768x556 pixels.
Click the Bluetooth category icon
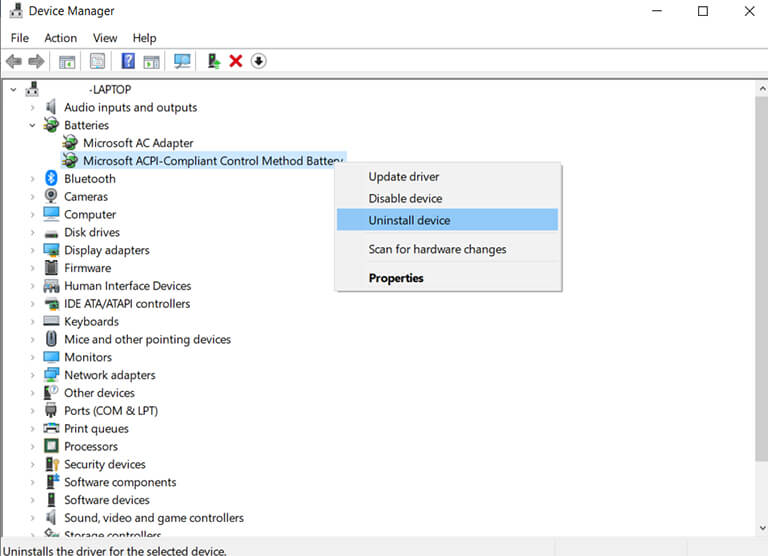coord(51,178)
